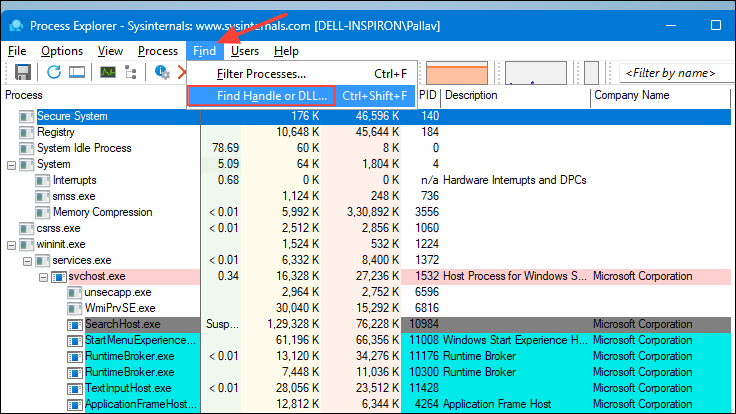
Task: Click the Process Explorer title bar icon
Action: 16,25
